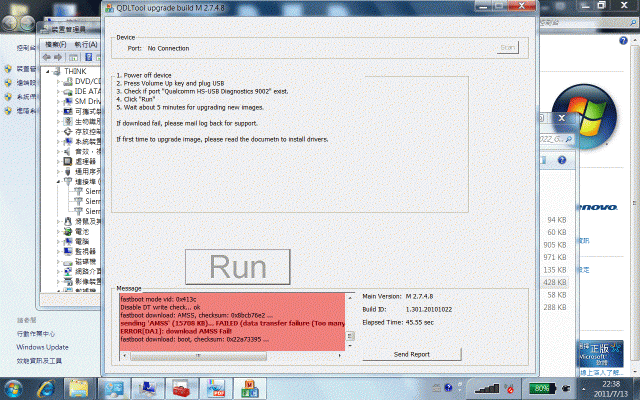This screenshot has width=640, height=400.
Task: Click the help icon in the small right window
Action: (x=562, y=160)
